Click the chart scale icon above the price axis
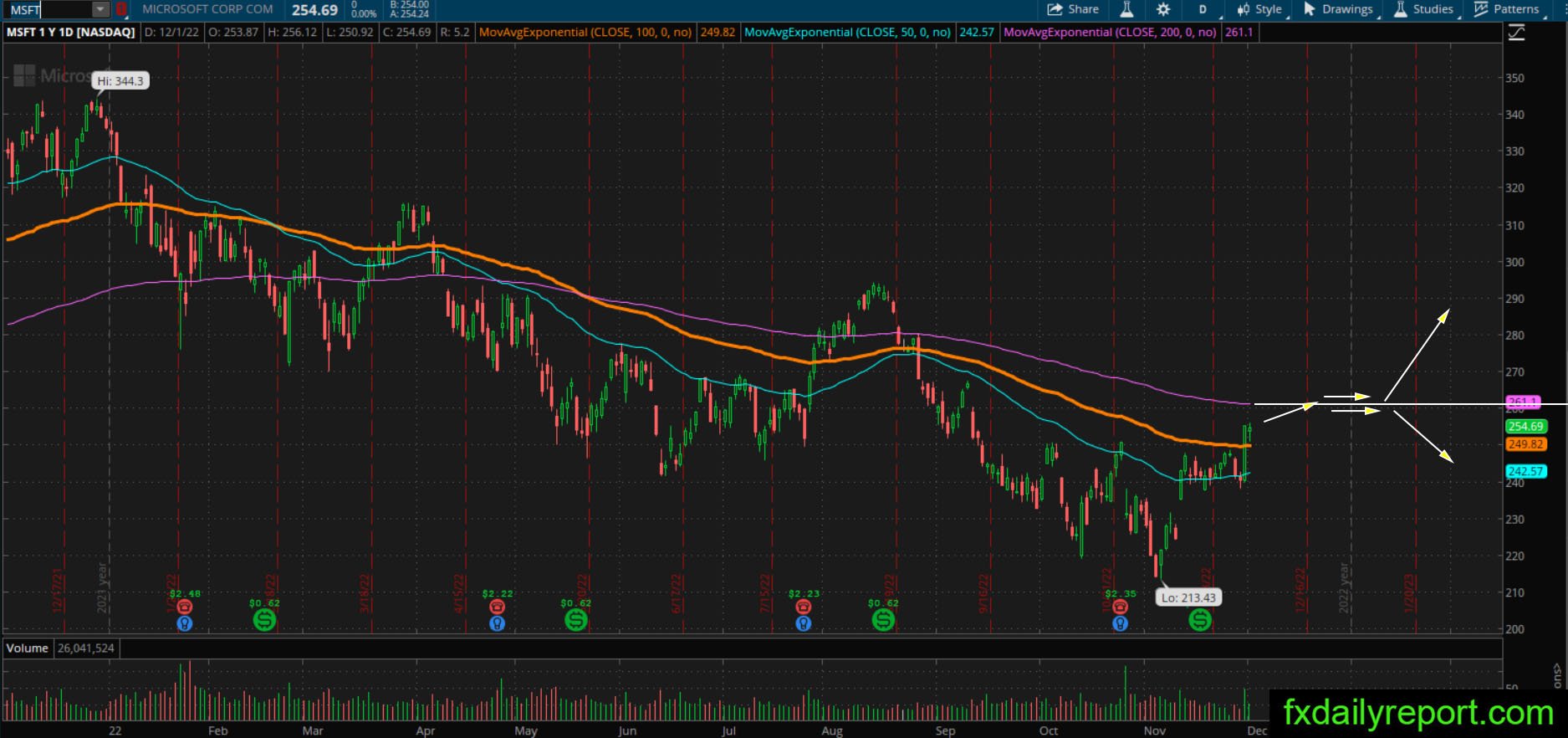 coord(1516,33)
